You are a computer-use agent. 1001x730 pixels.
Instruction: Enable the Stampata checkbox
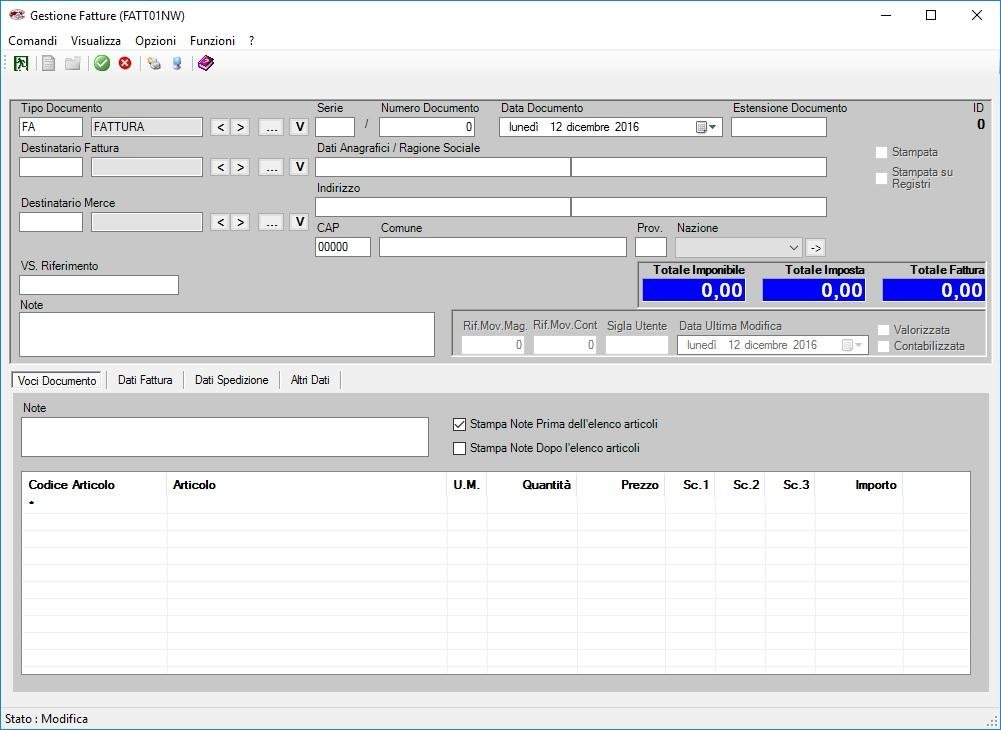(x=881, y=152)
